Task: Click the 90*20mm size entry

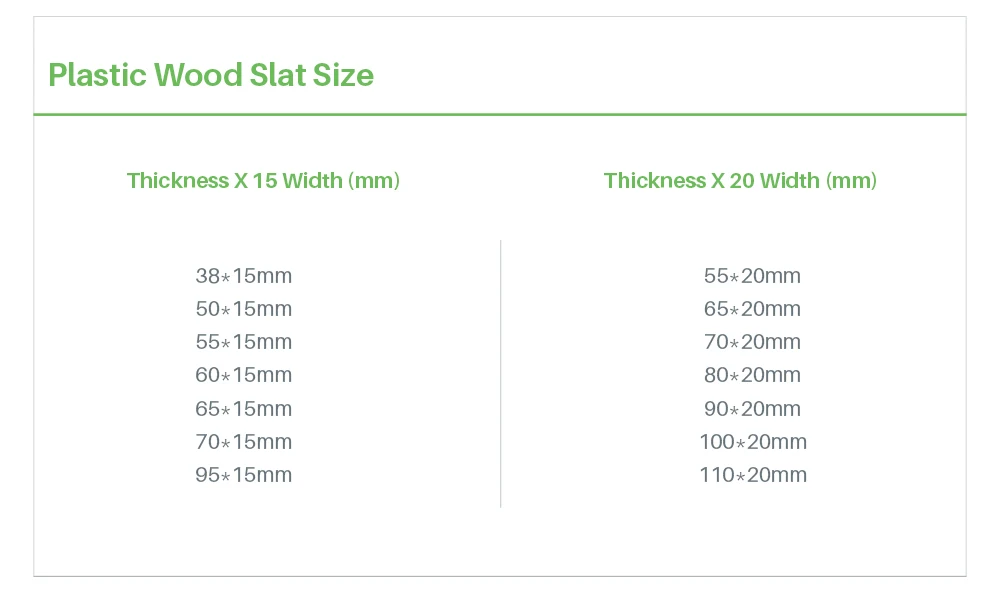Action: (x=752, y=409)
